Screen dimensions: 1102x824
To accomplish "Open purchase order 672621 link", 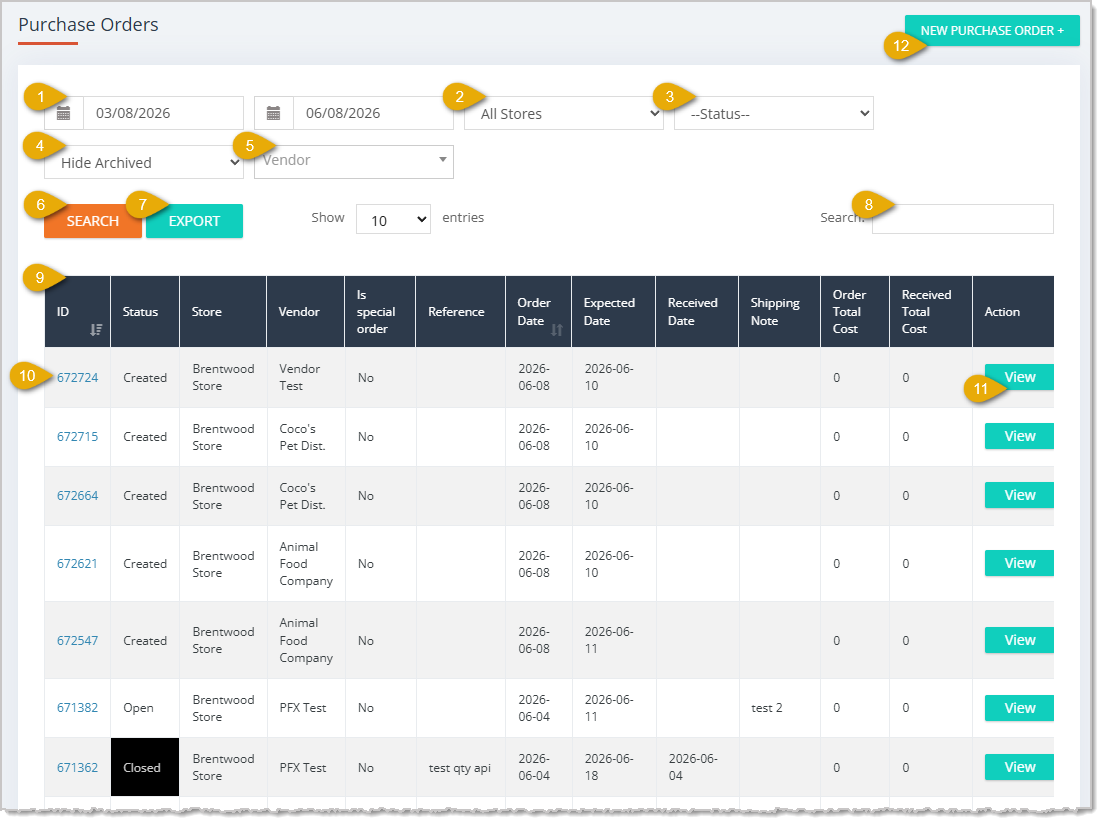I will coord(77,564).
